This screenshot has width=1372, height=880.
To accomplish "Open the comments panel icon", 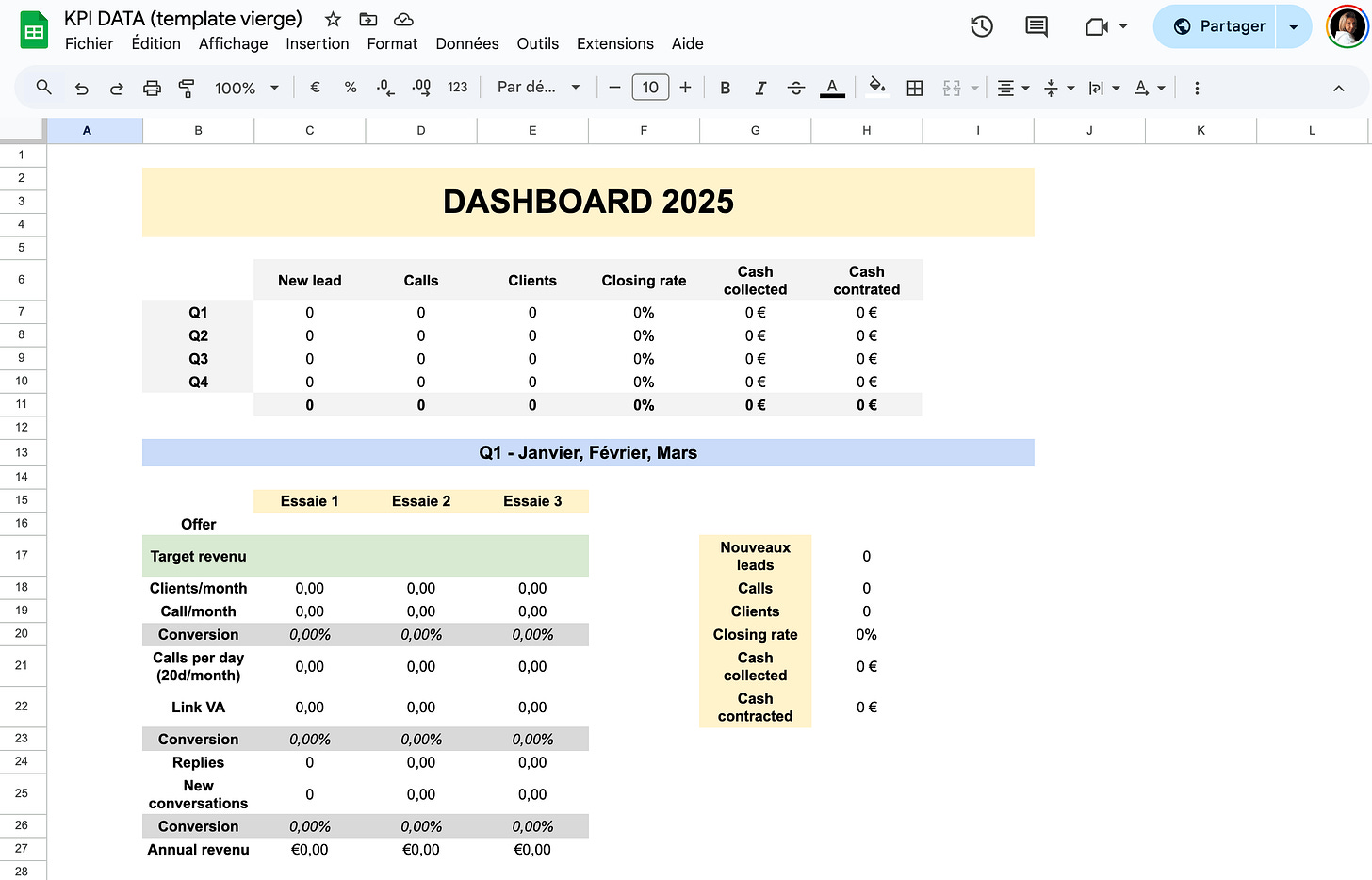I will [x=1037, y=26].
